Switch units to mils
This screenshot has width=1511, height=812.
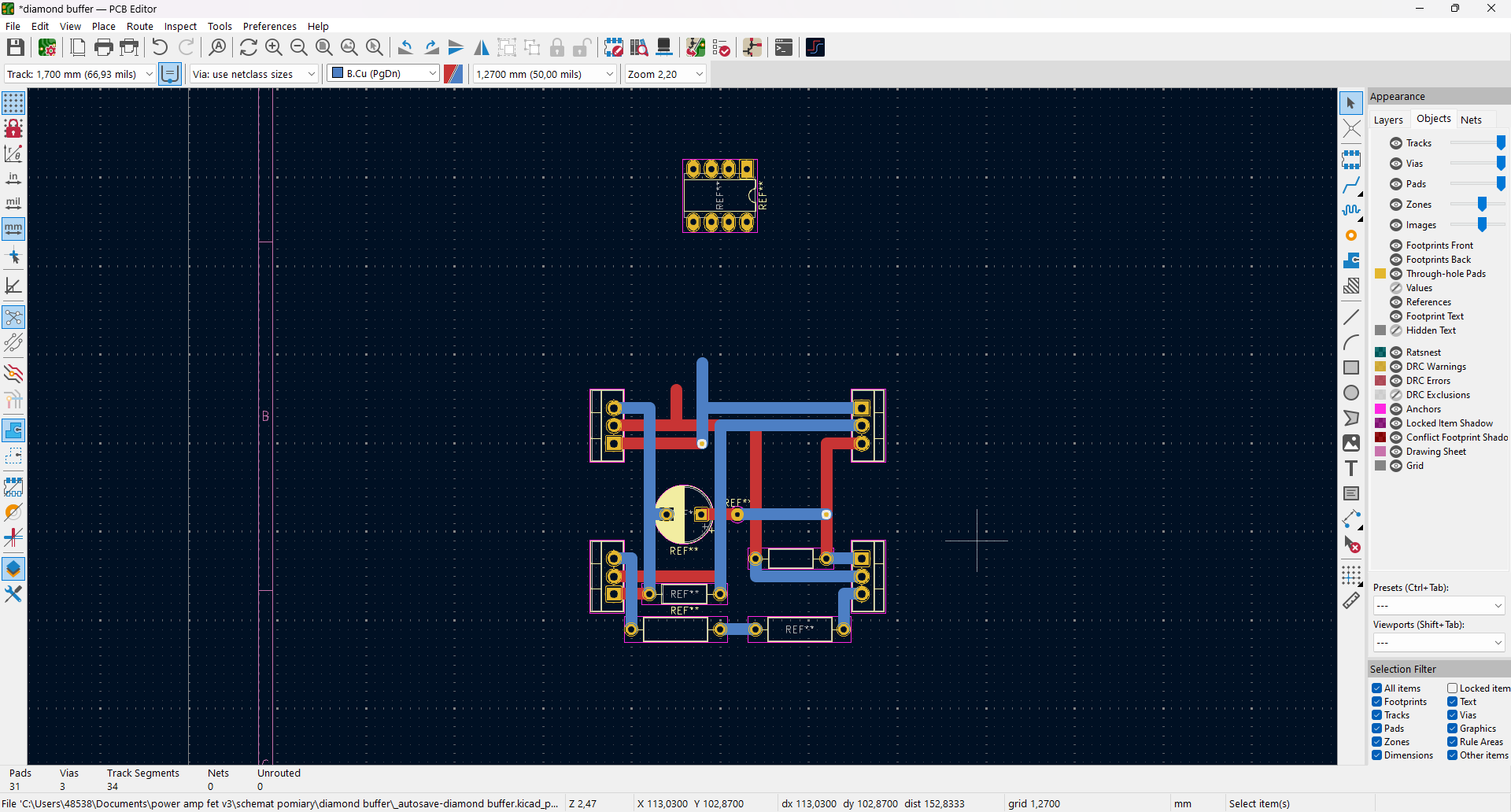13,204
